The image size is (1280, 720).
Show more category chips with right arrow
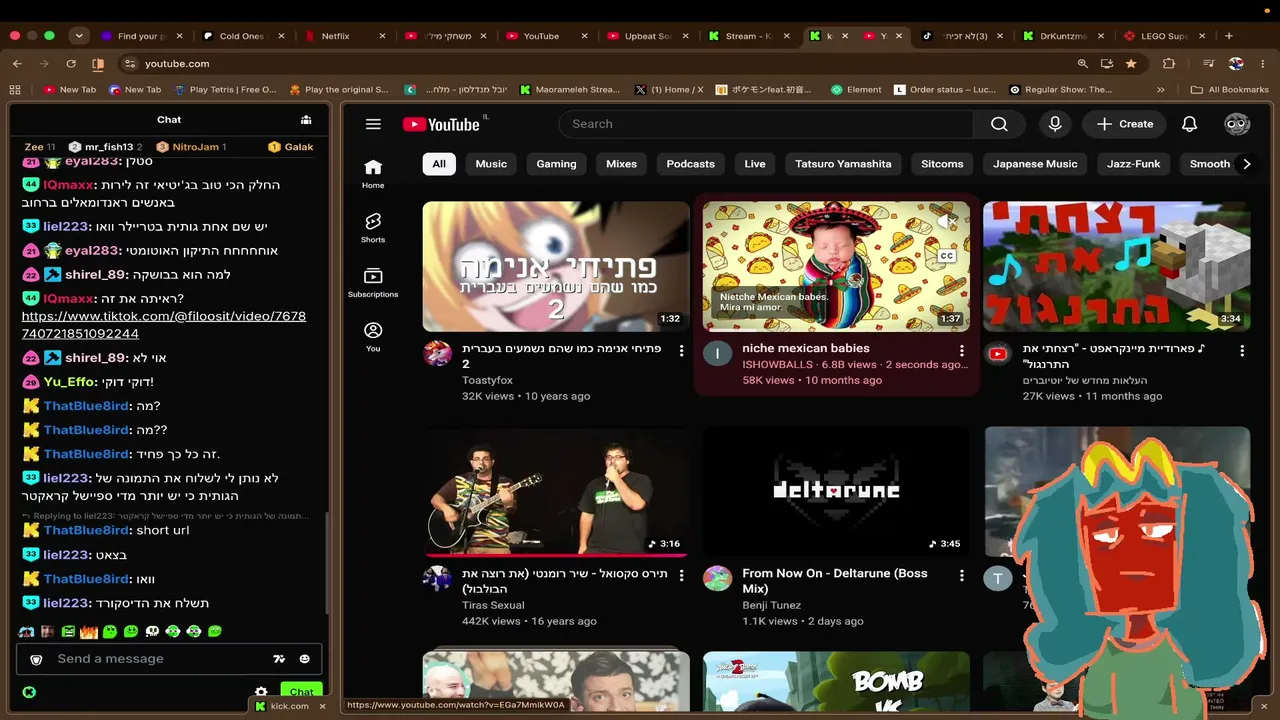(x=1246, y=164)
